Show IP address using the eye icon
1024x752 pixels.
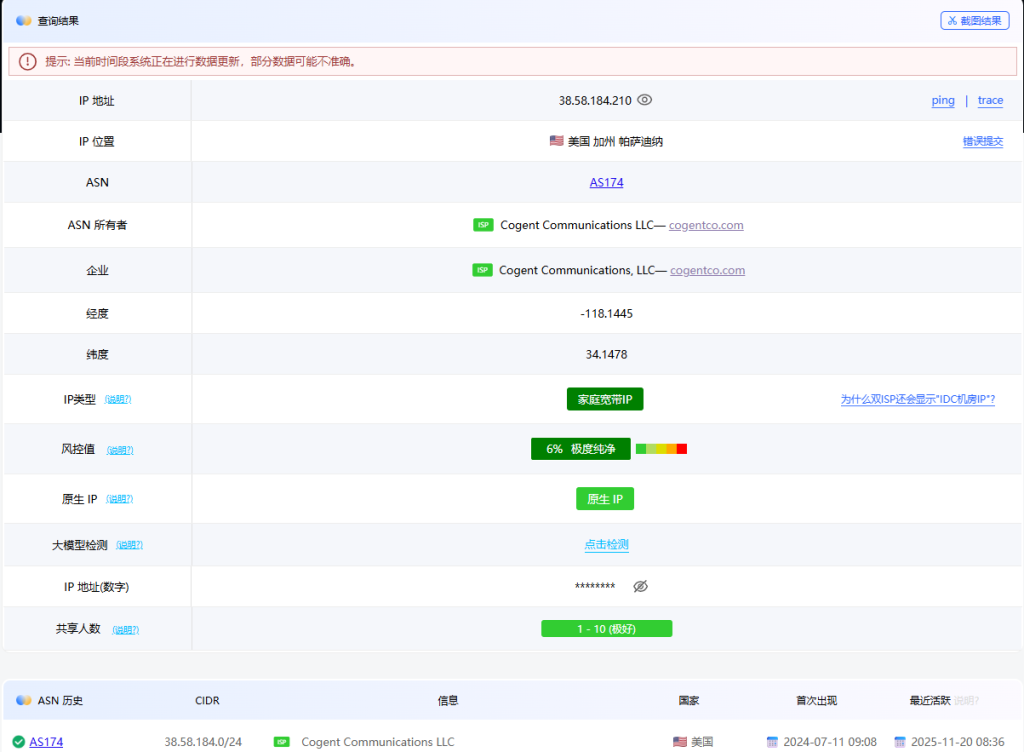point(645,100)
